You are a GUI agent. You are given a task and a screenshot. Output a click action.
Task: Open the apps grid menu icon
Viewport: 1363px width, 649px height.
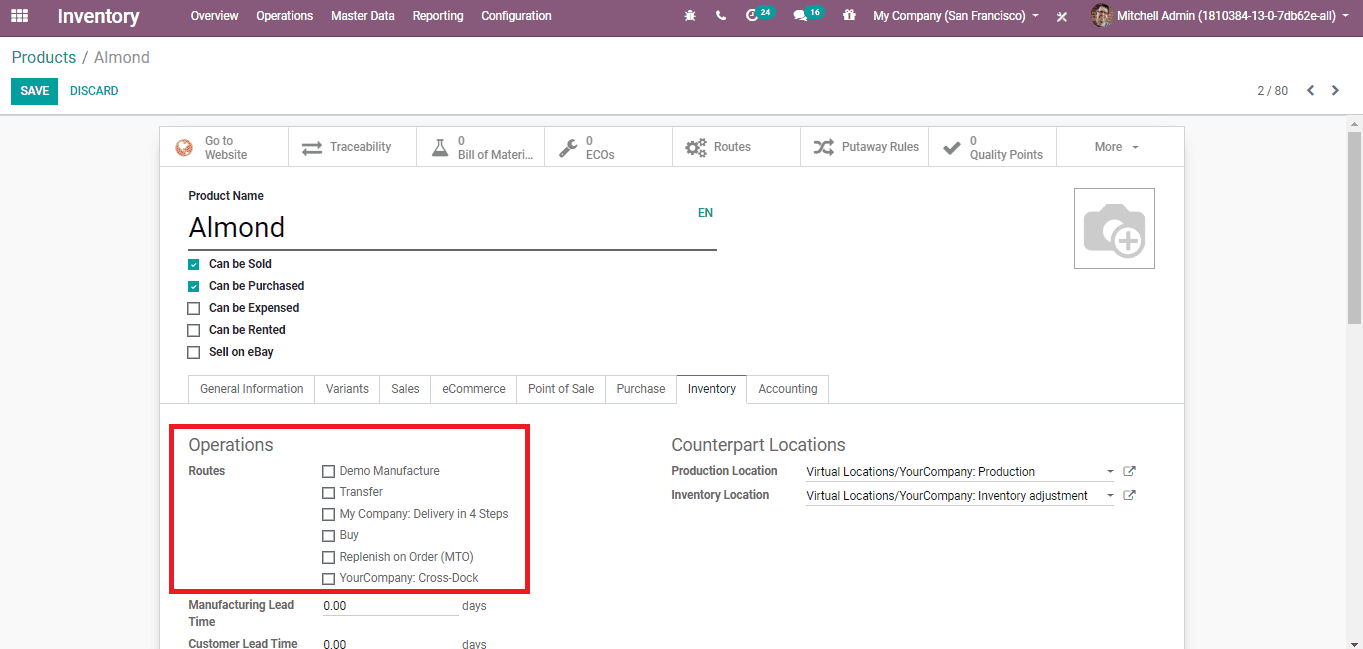(19, 16)
